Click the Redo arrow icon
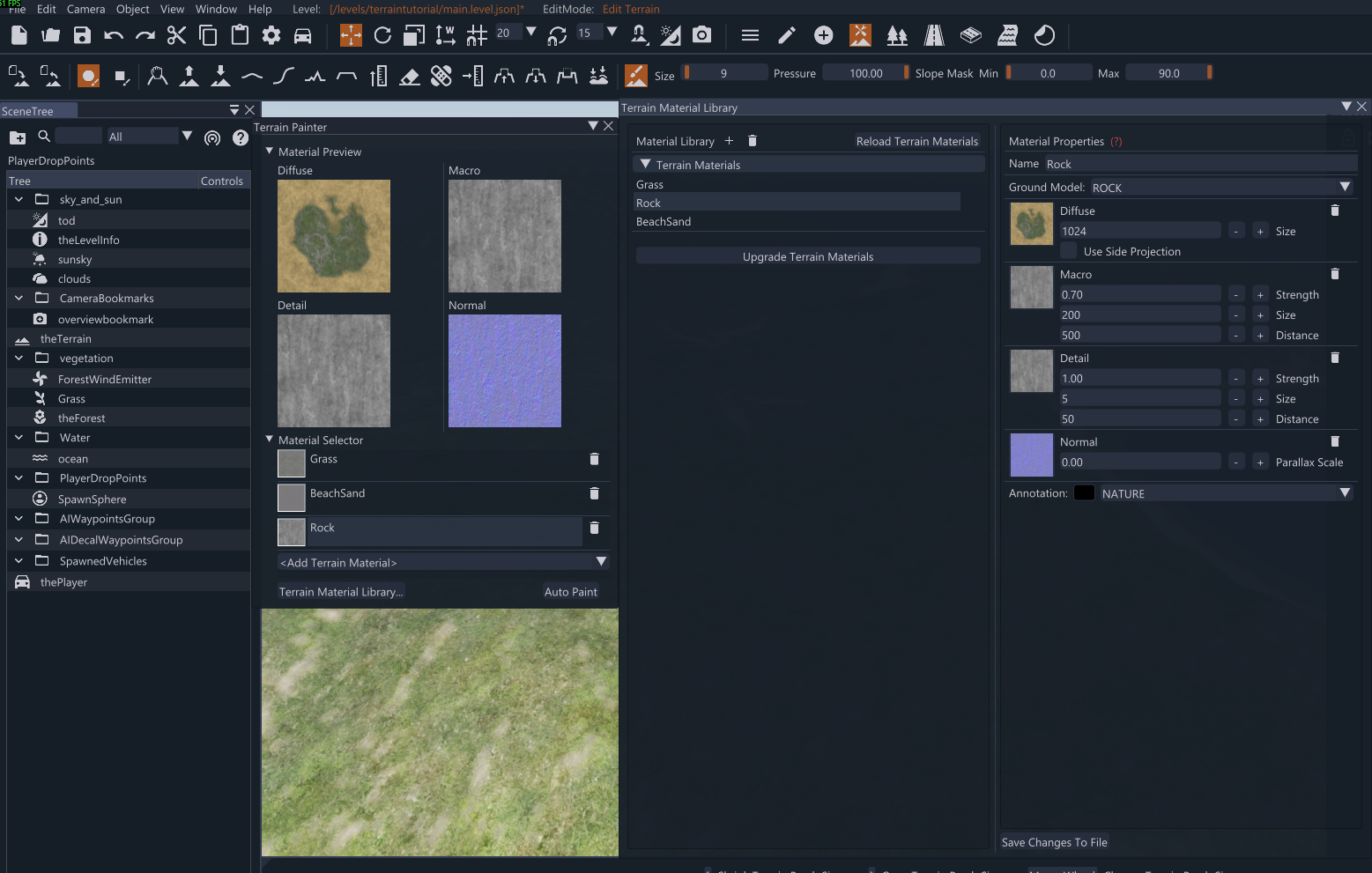 pyautogui.click(x=145, y=35)
